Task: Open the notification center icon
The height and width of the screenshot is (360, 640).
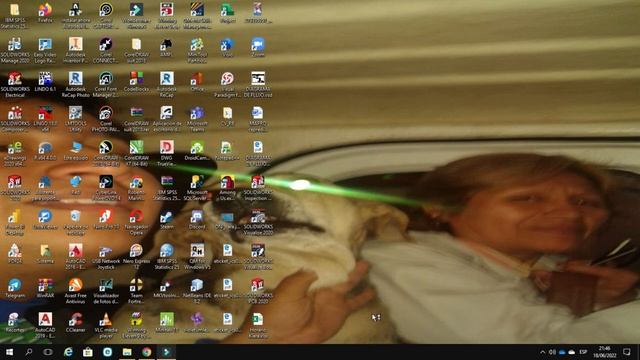Action: click(627, 352)
